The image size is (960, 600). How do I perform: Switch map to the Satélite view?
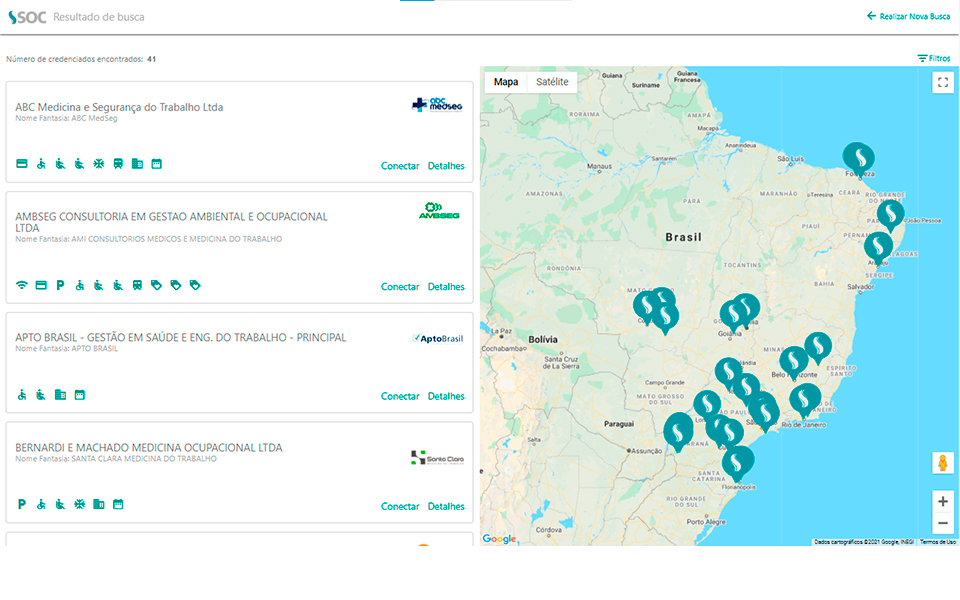(552, 82)
